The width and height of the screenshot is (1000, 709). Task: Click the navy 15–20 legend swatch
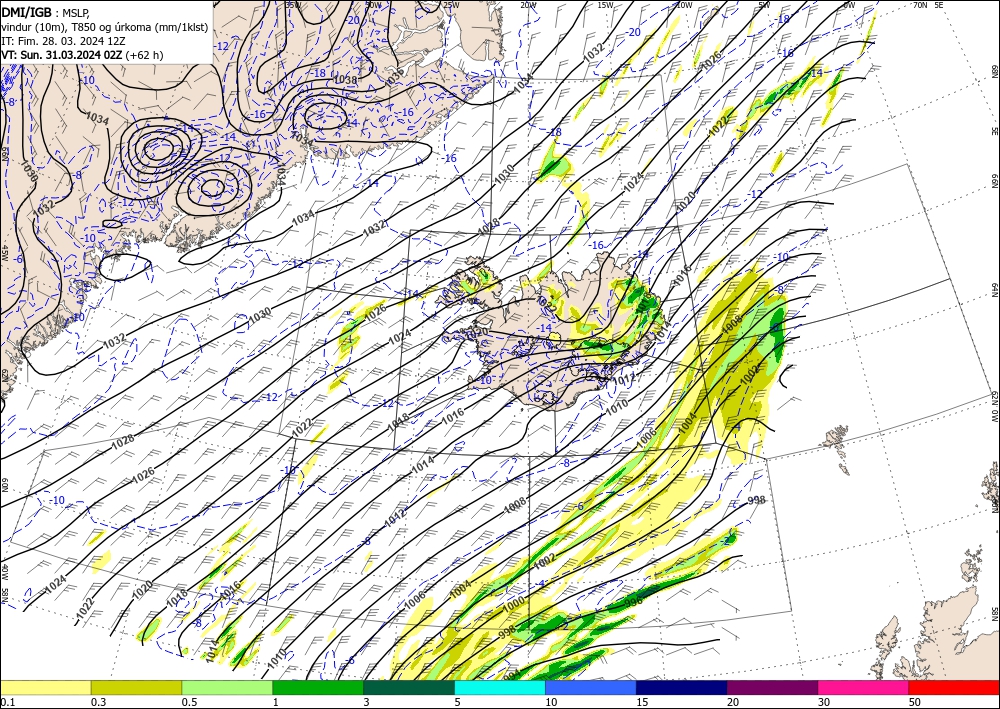coord(682,687)
